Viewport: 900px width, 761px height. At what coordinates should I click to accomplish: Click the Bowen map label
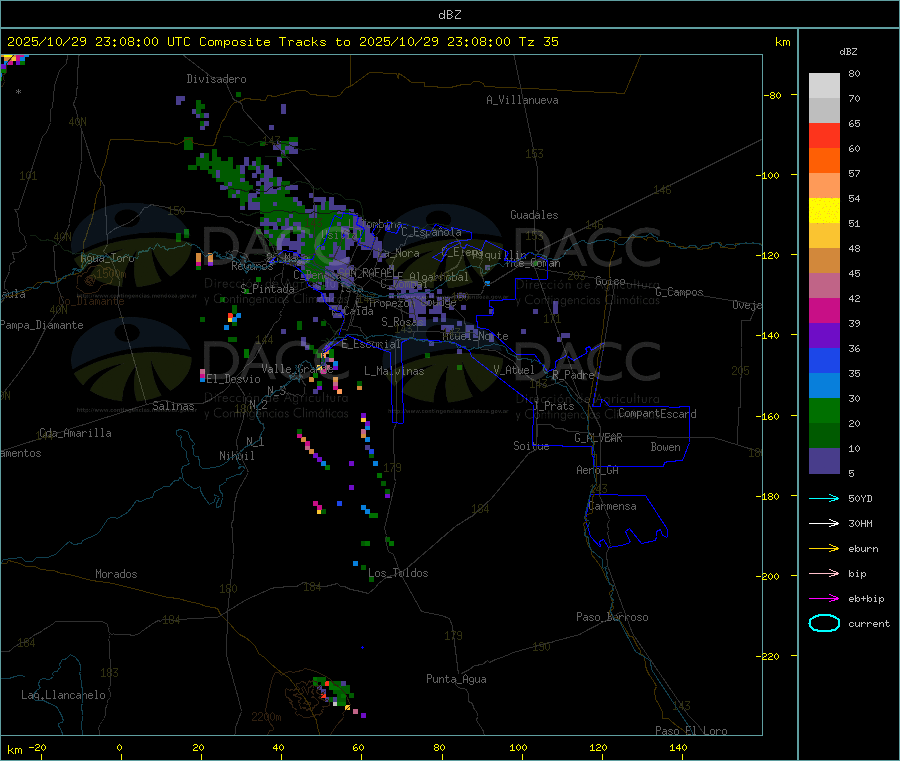(x=665, y=447)
